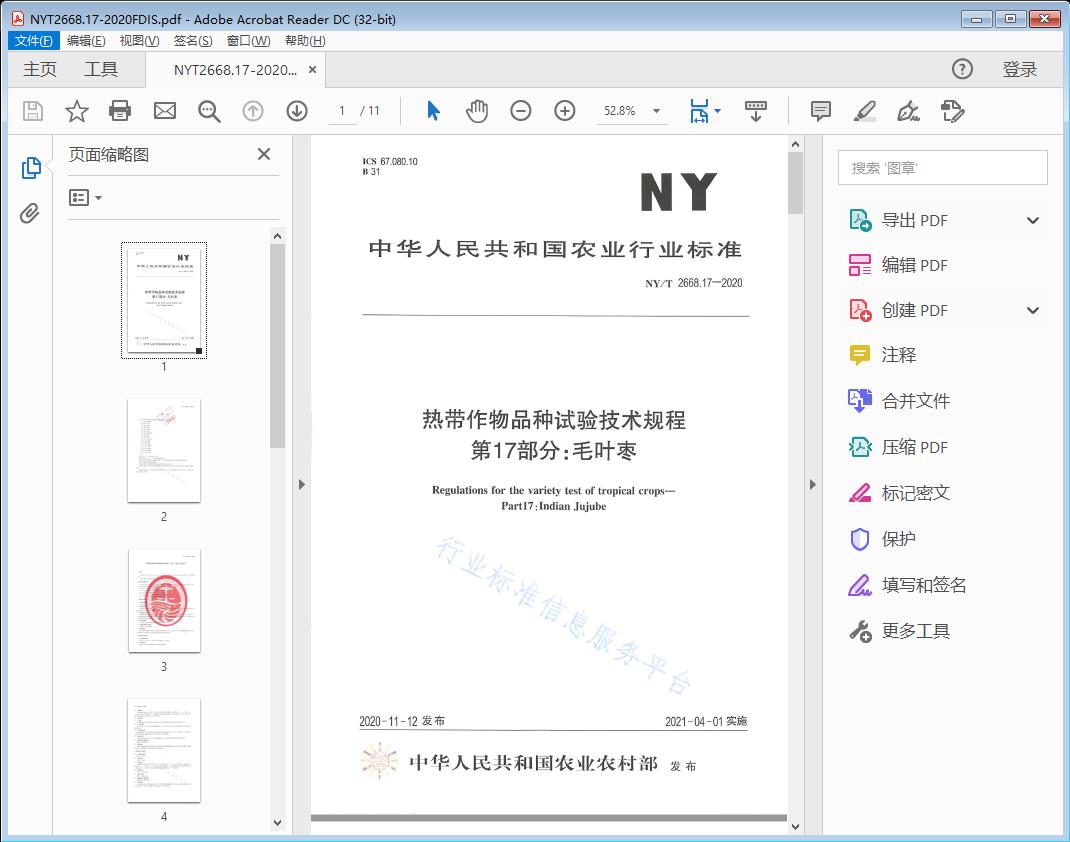This screenshot has height=842, width=1070.
Task: Click inside the 搜索 search field
Action: tap(940, 167)
